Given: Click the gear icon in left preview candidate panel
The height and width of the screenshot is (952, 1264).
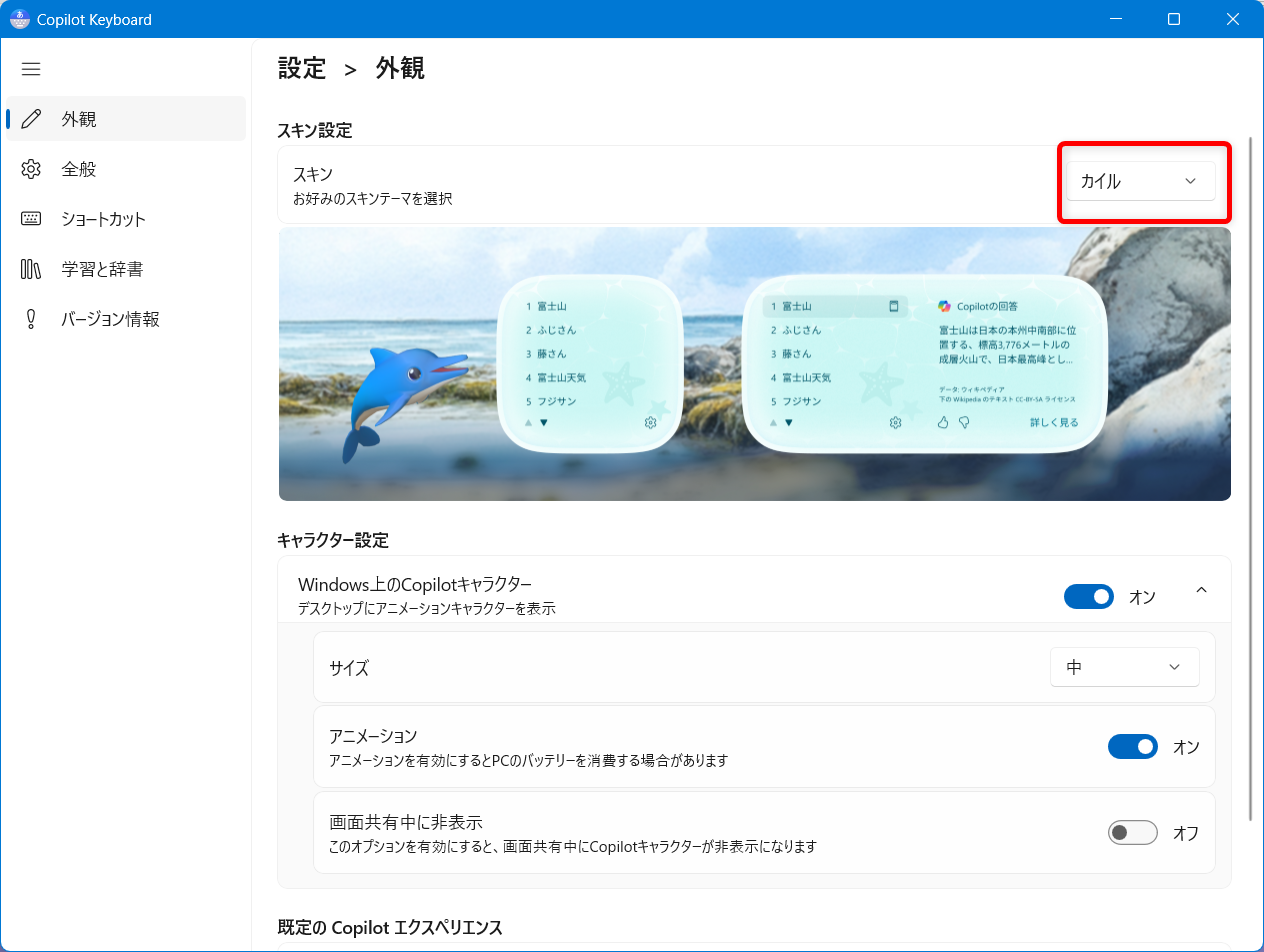Looking at the screenshot, I should point(651,423).
